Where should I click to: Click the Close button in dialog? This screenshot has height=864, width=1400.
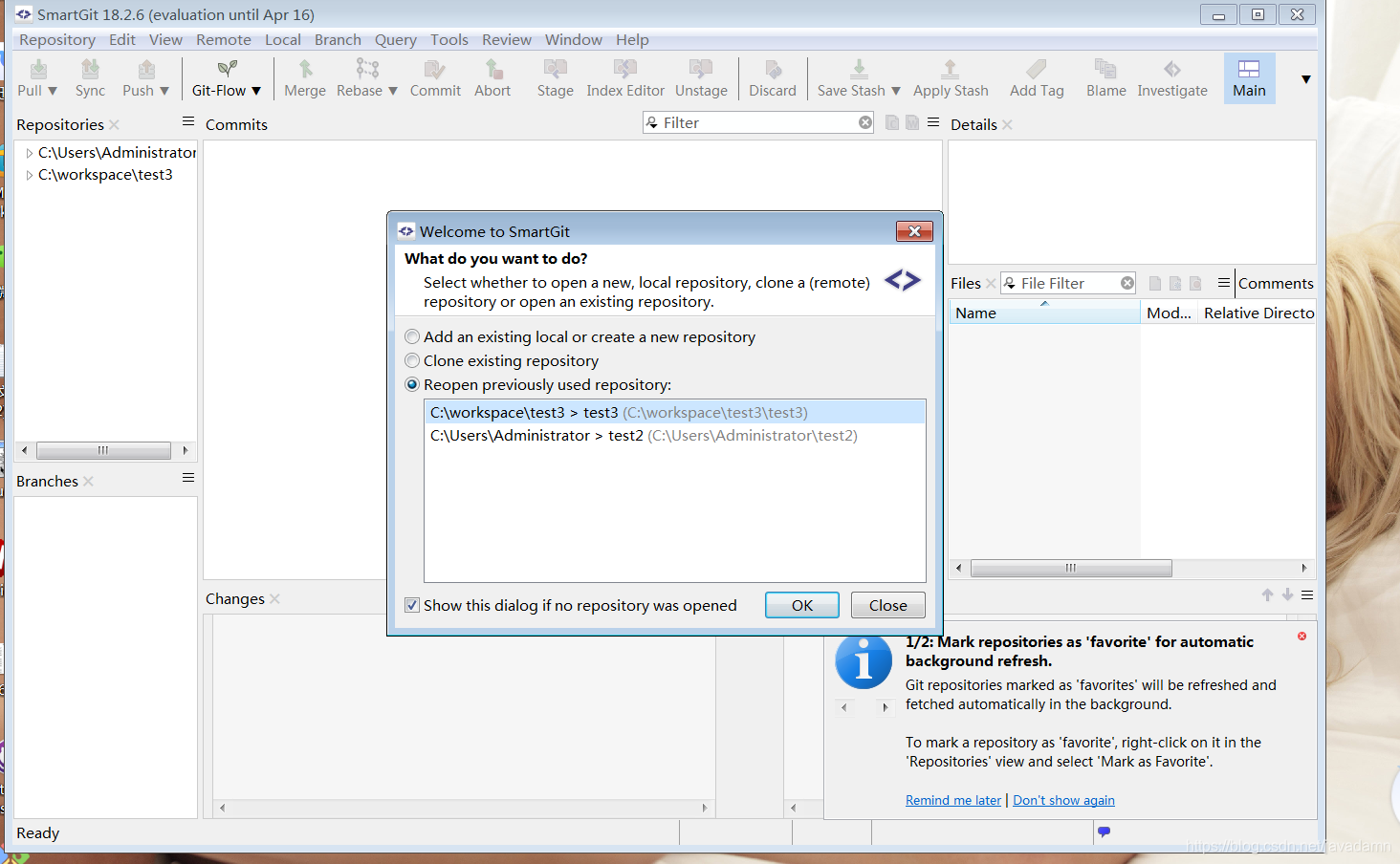888,605
